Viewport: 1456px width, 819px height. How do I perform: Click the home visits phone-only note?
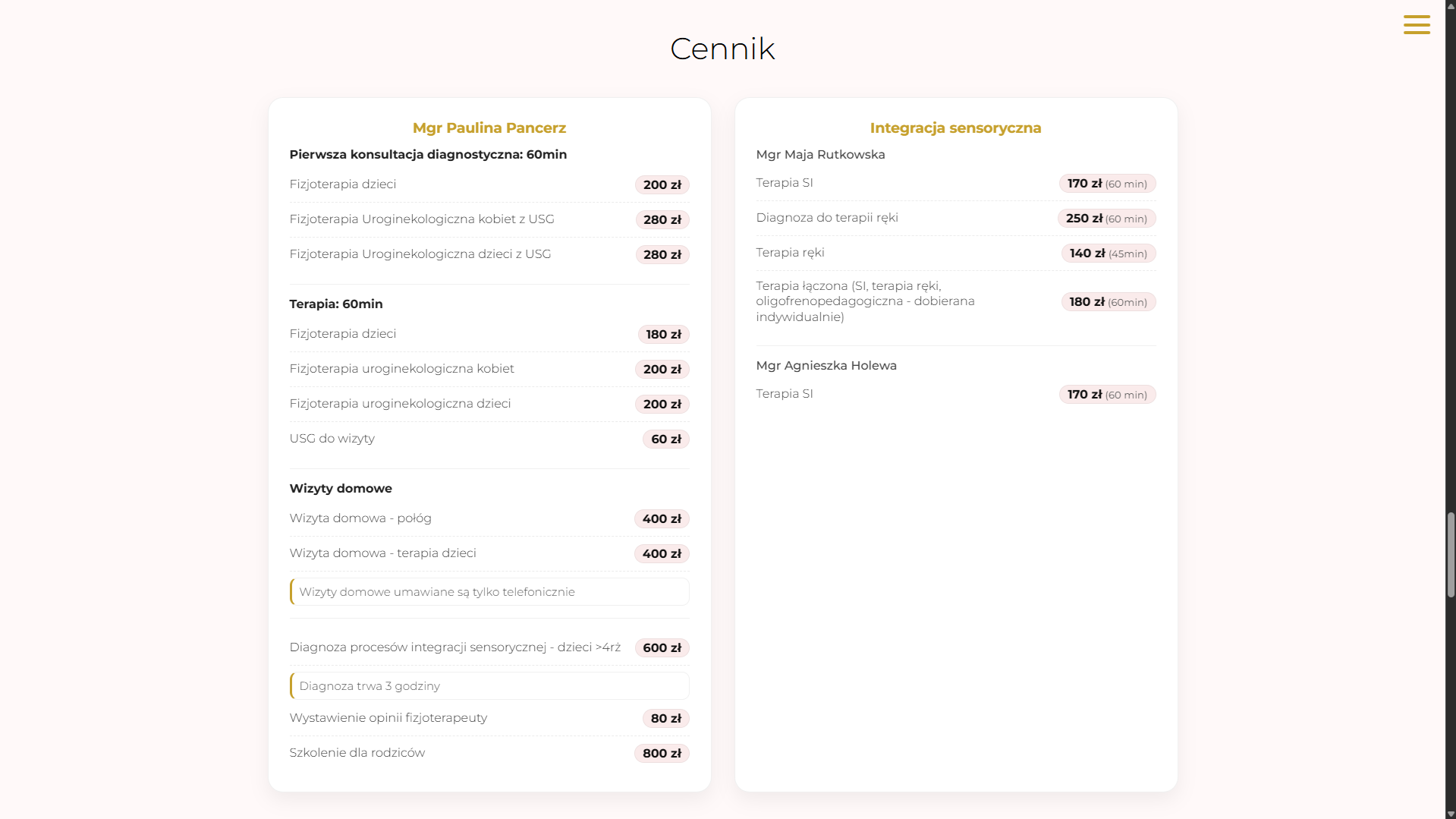[489, 592]
